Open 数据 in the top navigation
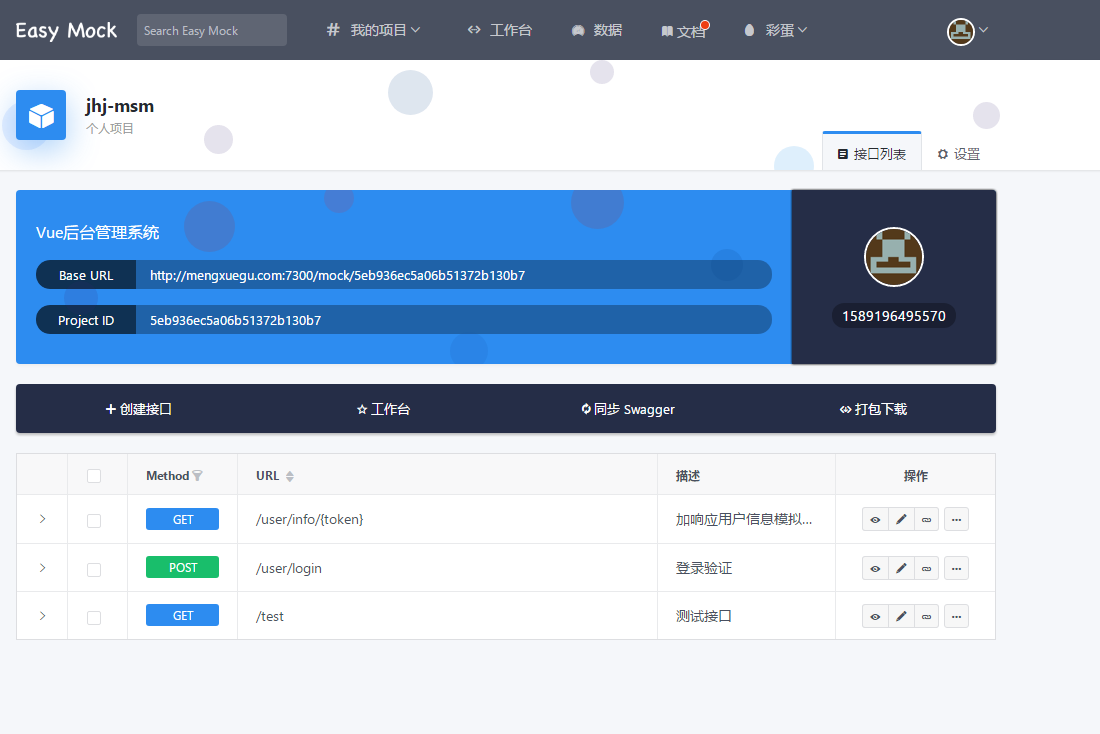Image resolution: width=1100 pixels, height=734 pixels. (x=597, y=30)
